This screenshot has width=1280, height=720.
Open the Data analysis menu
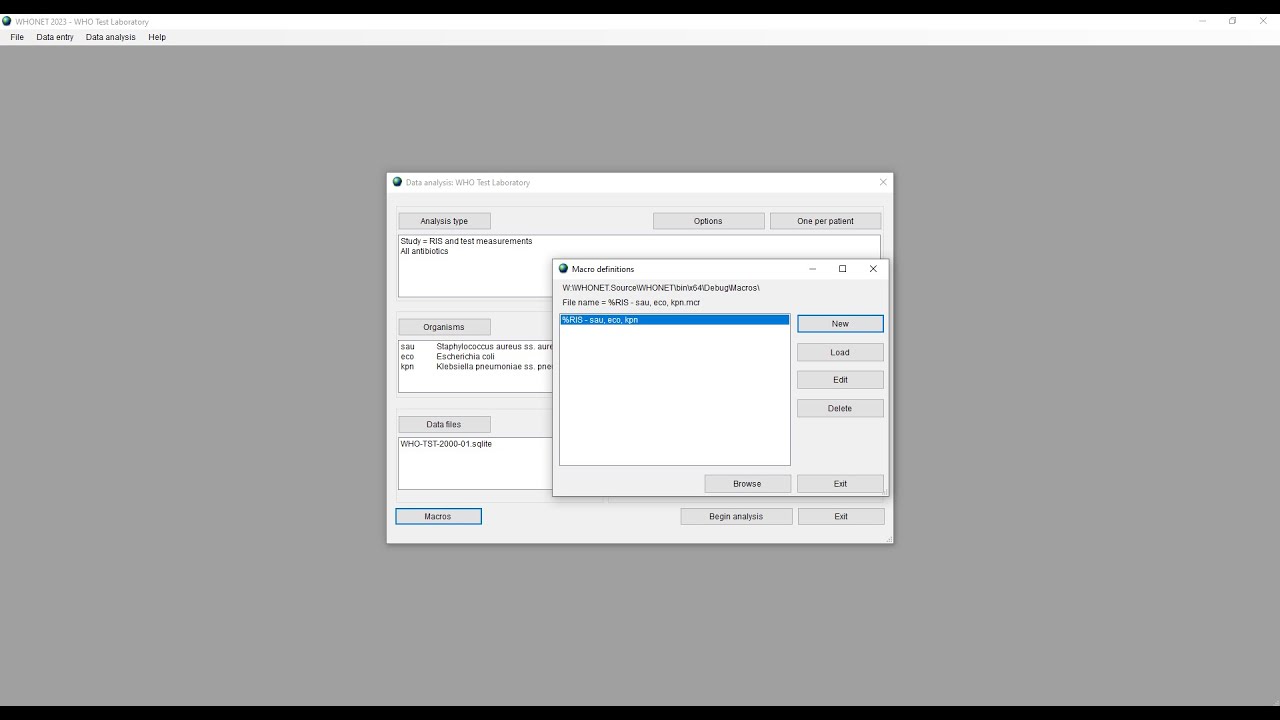(x=111, y=37)
